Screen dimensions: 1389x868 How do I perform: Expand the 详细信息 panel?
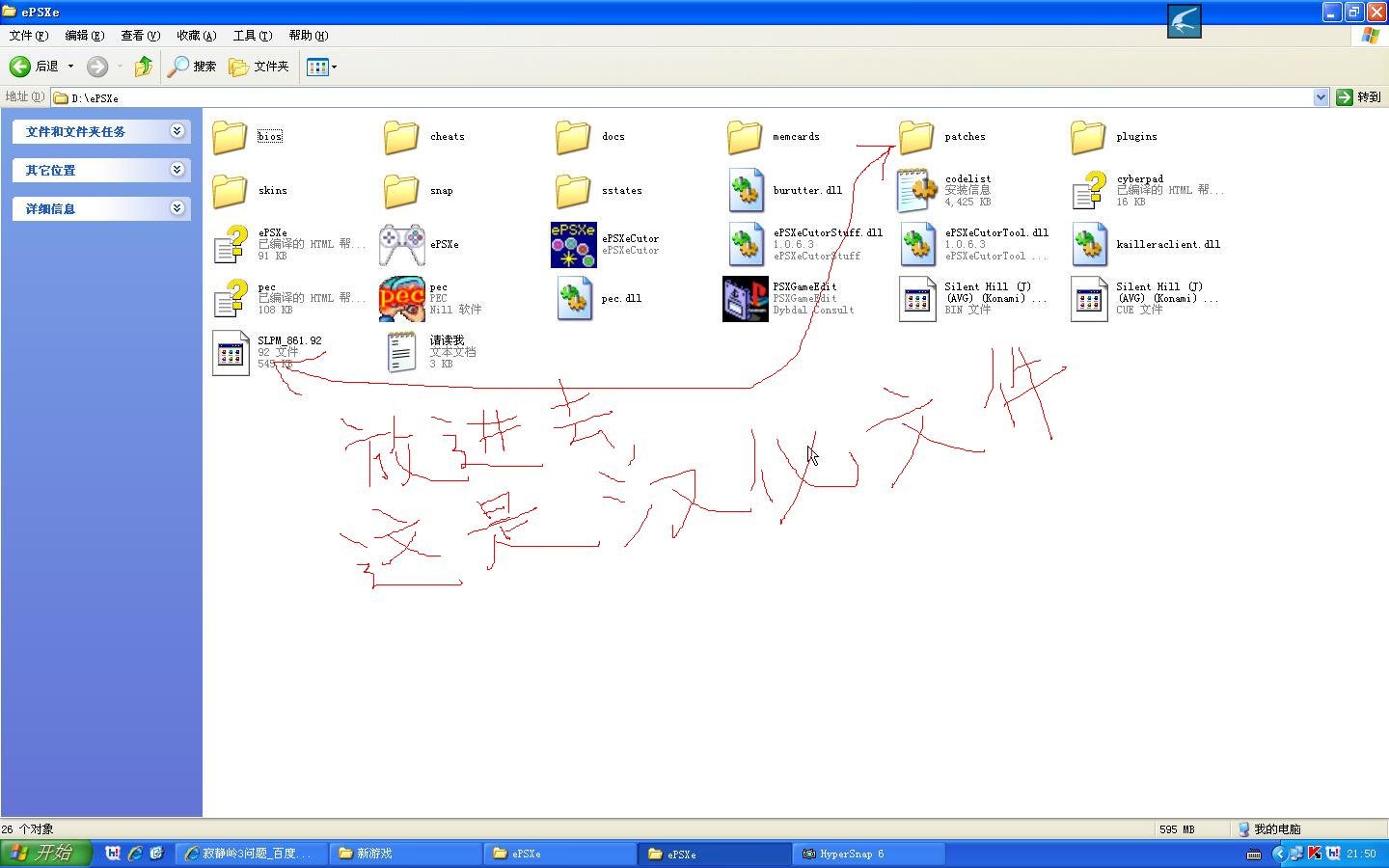177,208
